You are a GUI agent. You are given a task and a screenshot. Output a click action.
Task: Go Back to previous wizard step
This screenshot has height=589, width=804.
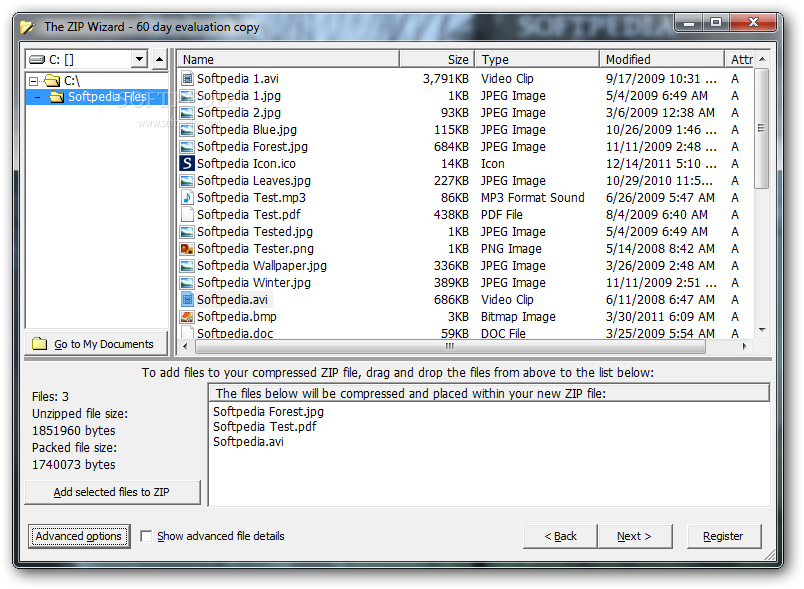click(560, 536)
